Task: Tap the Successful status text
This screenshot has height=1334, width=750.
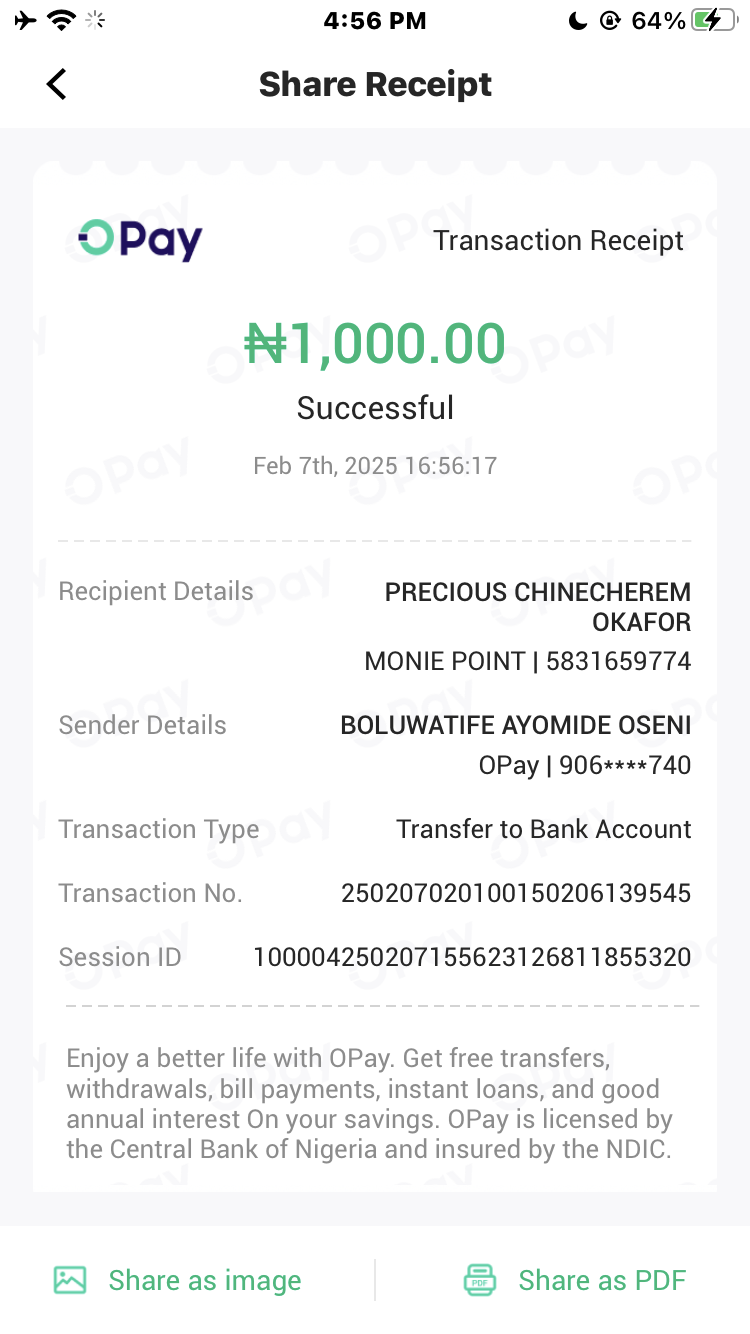Action: pyautogui.click(x=375, y=408)
